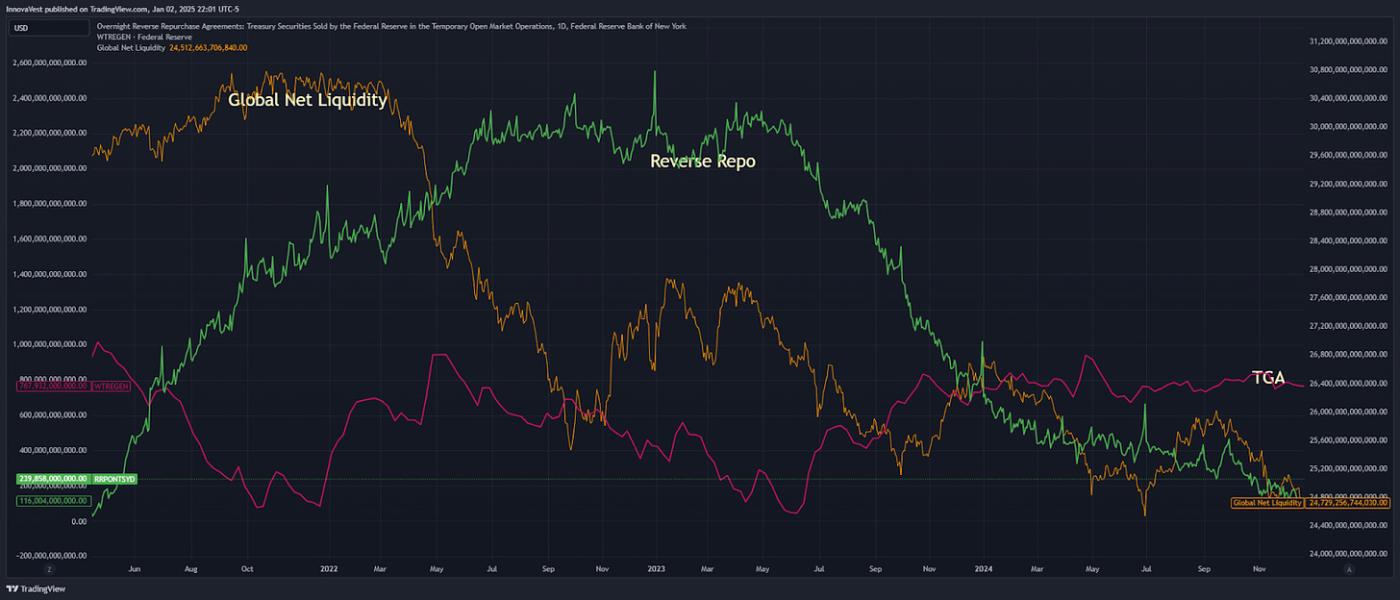The image size is (1400, 600).
Task: Open the USD currency selector
Action: click(x=21, y=29)
